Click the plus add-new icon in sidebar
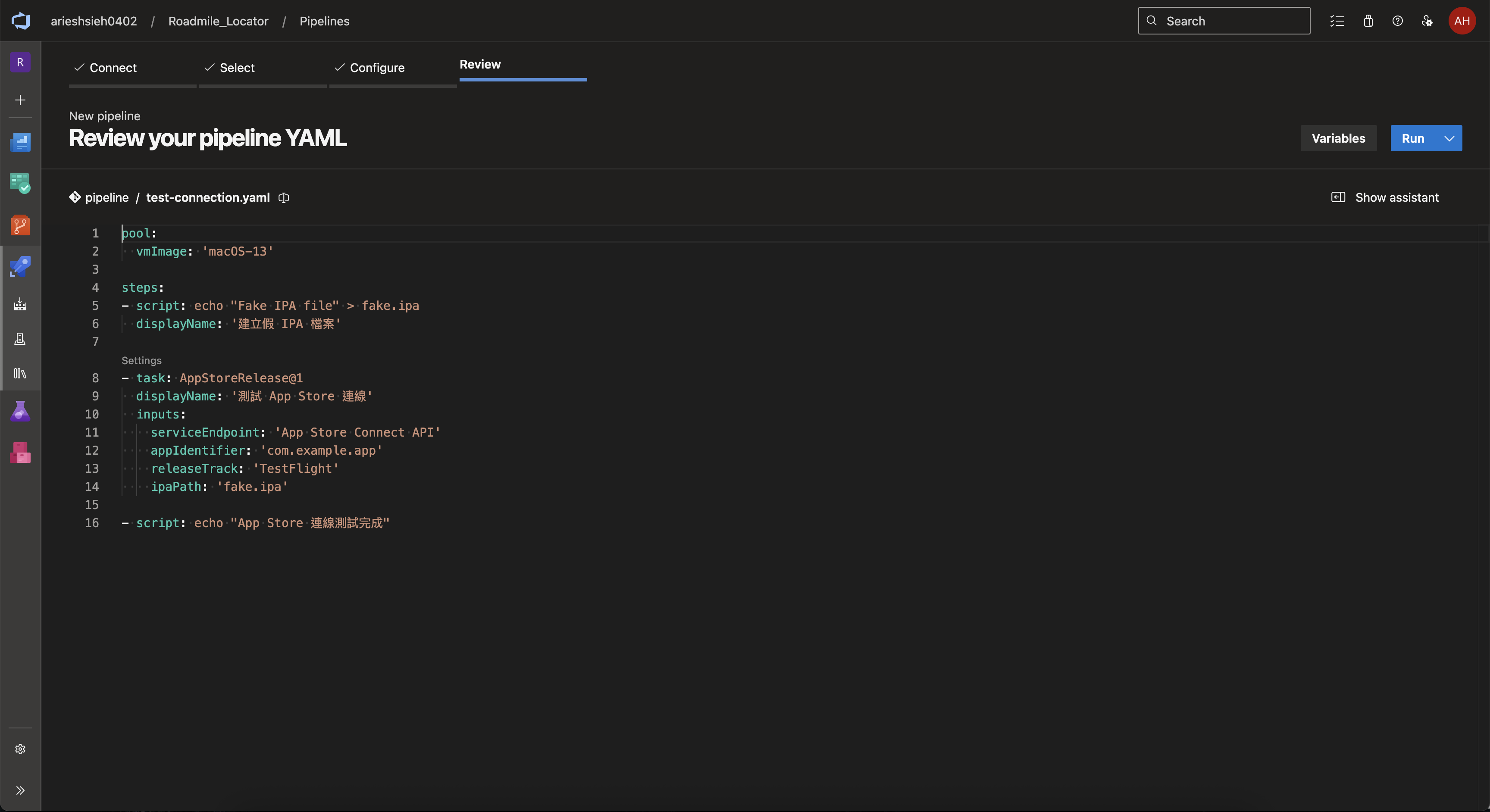 click(x=20, y=100)
